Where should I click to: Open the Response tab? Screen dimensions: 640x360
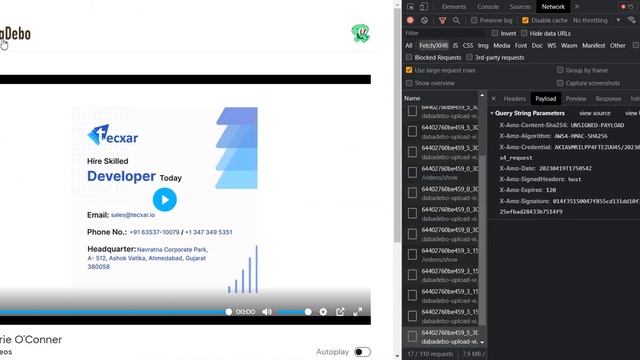point(608,98)
